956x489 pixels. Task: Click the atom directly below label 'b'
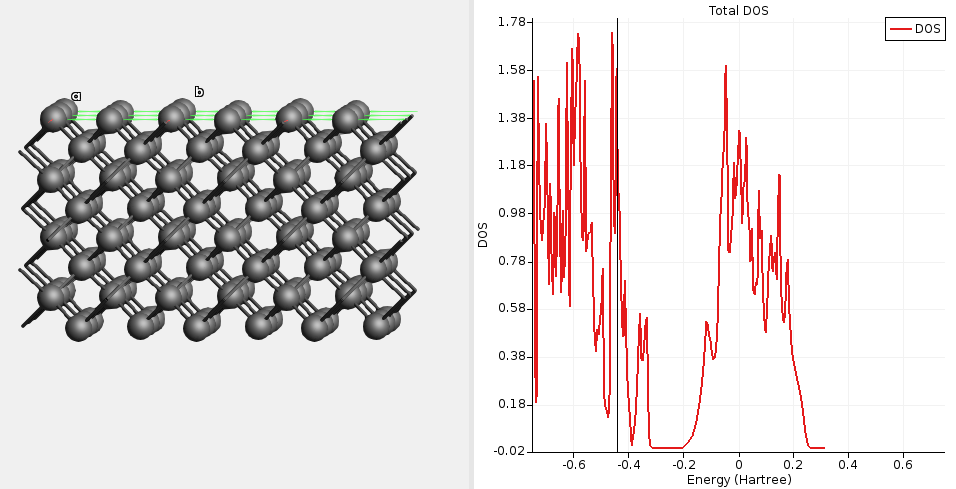click(x=174, y=117)
